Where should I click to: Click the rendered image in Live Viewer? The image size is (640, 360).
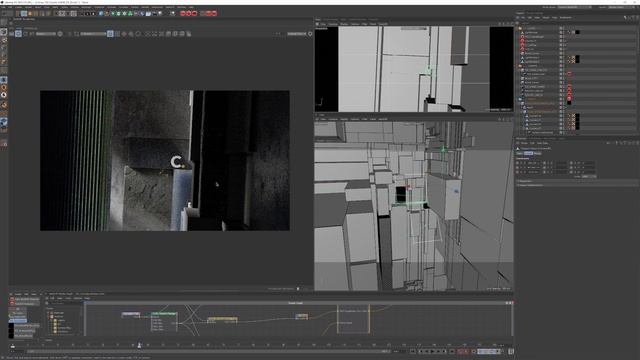click(165, 160)
